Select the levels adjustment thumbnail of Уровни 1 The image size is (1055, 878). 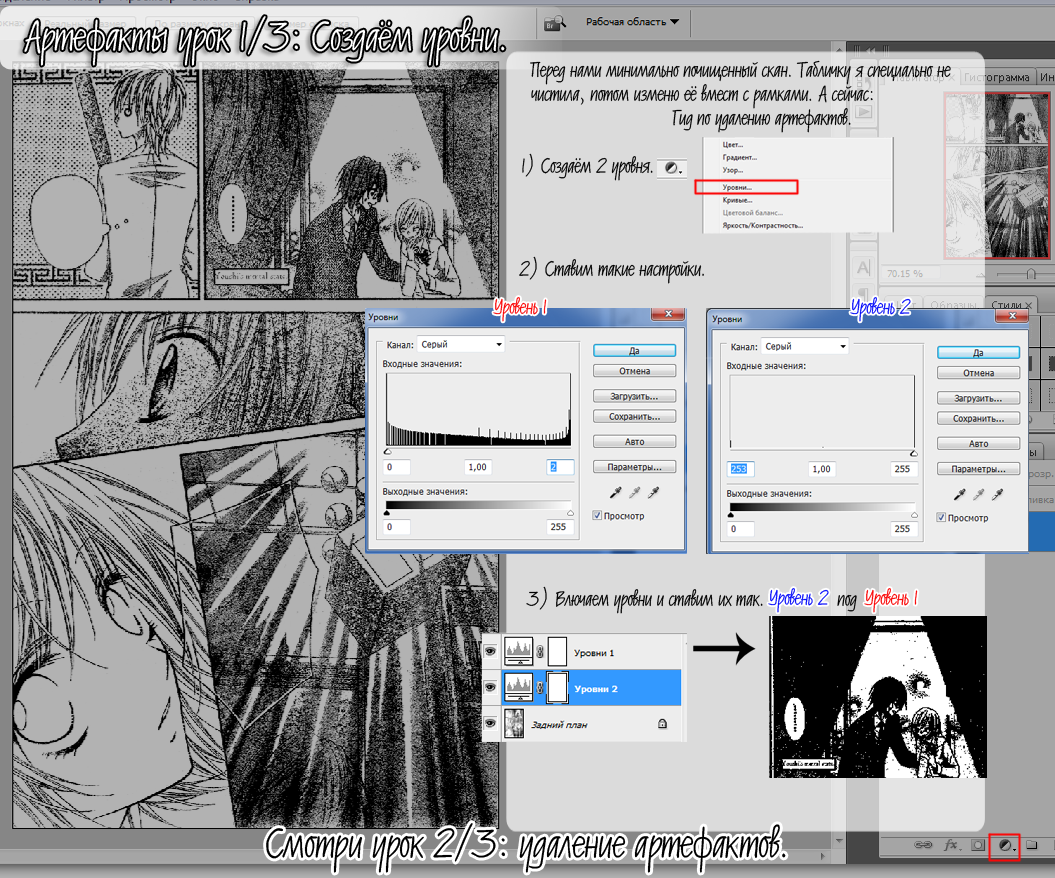[x=518, y=651]
